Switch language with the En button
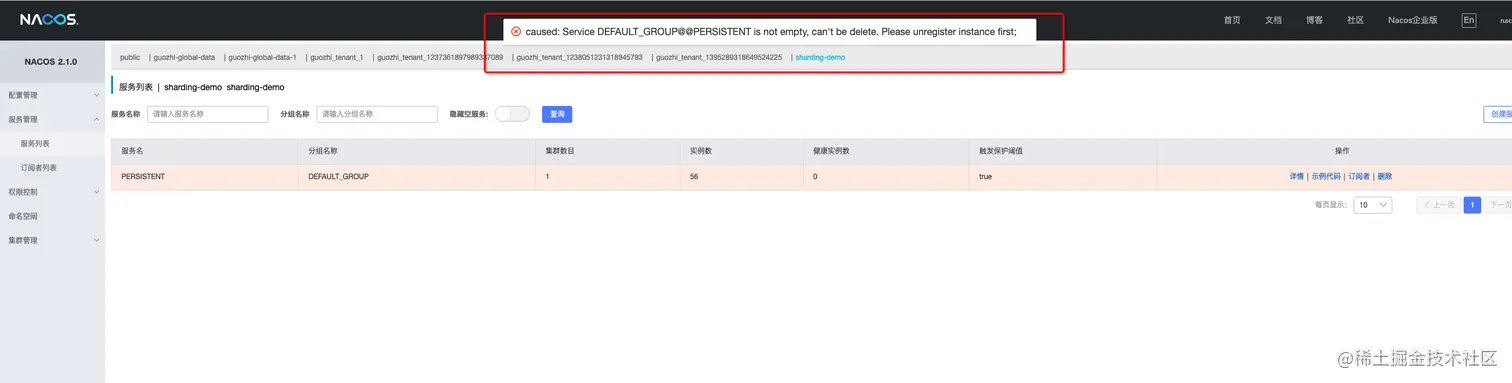Image resolution: width=1512 pixels, height=383 pixels. click(x=1468, y=20)
